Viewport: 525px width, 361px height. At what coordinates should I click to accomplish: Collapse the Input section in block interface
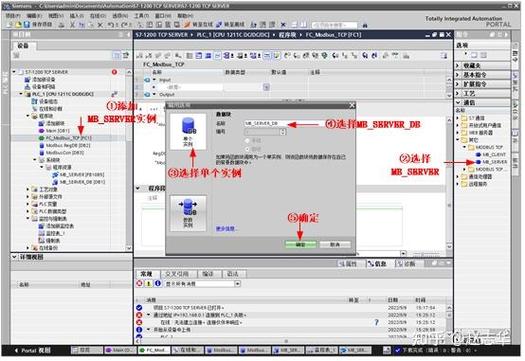click(x=154, y=80)
